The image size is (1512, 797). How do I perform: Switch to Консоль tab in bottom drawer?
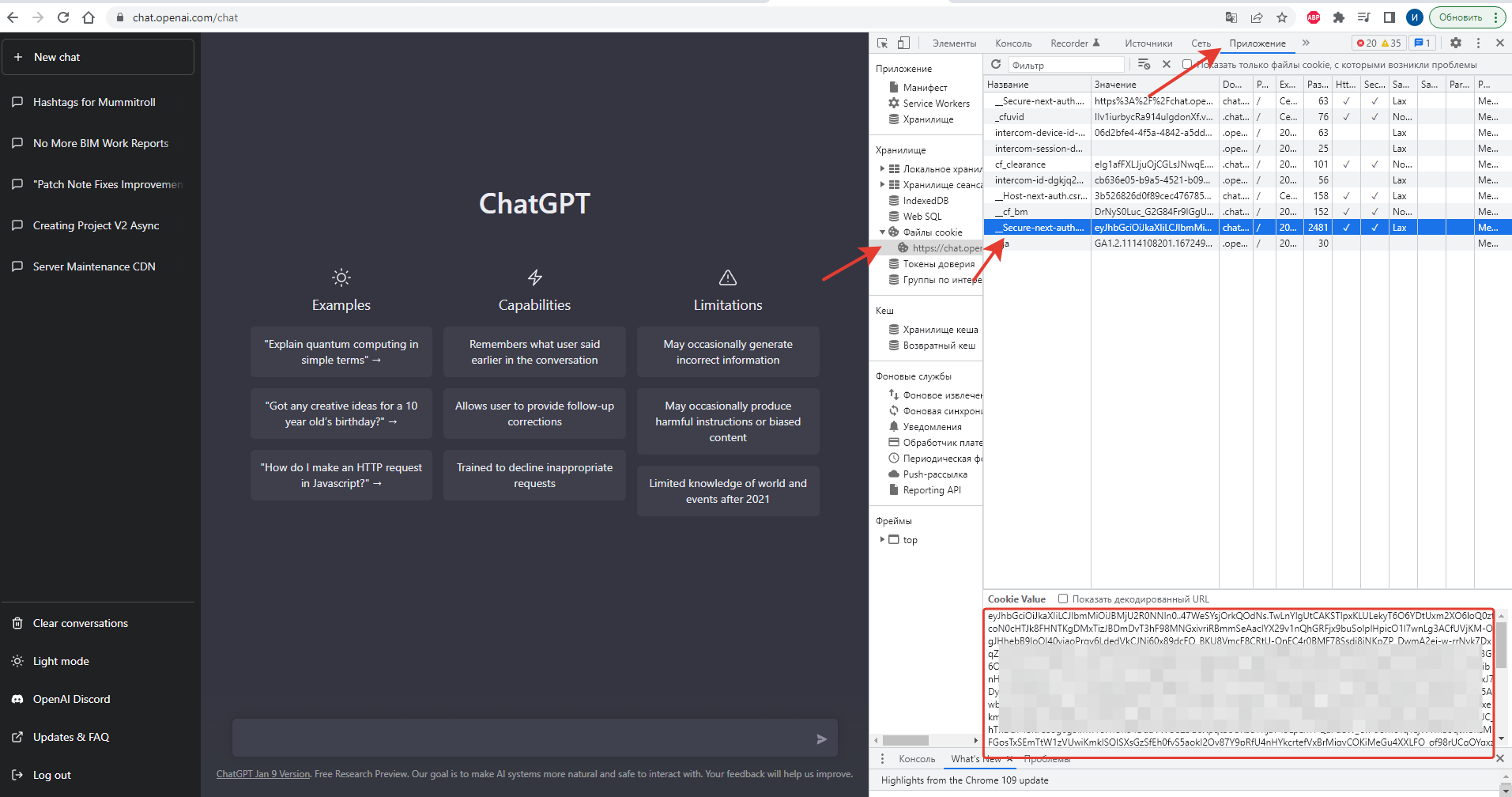point(917,759)
